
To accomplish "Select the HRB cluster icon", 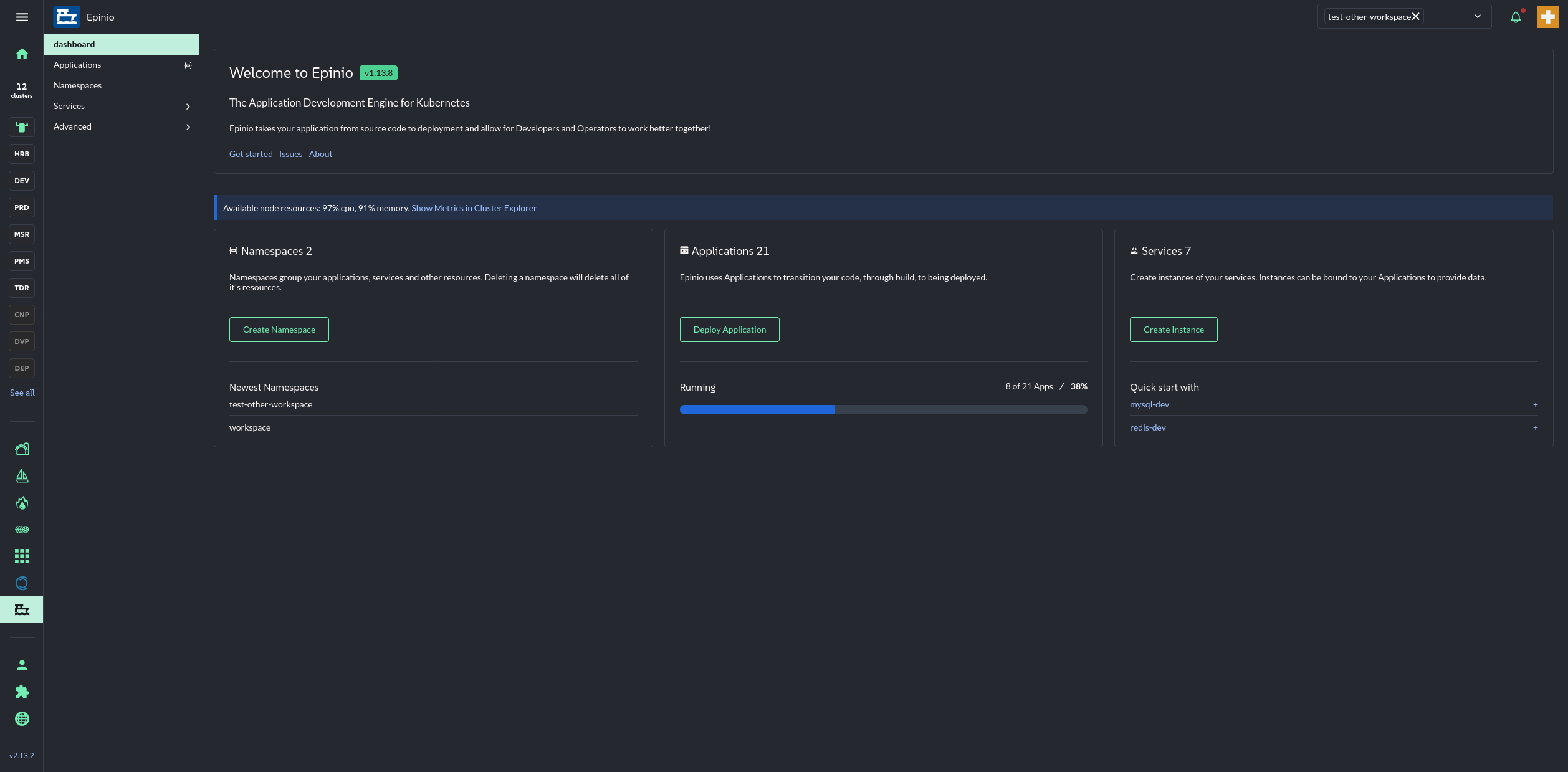I will click(x=21, y=153).
